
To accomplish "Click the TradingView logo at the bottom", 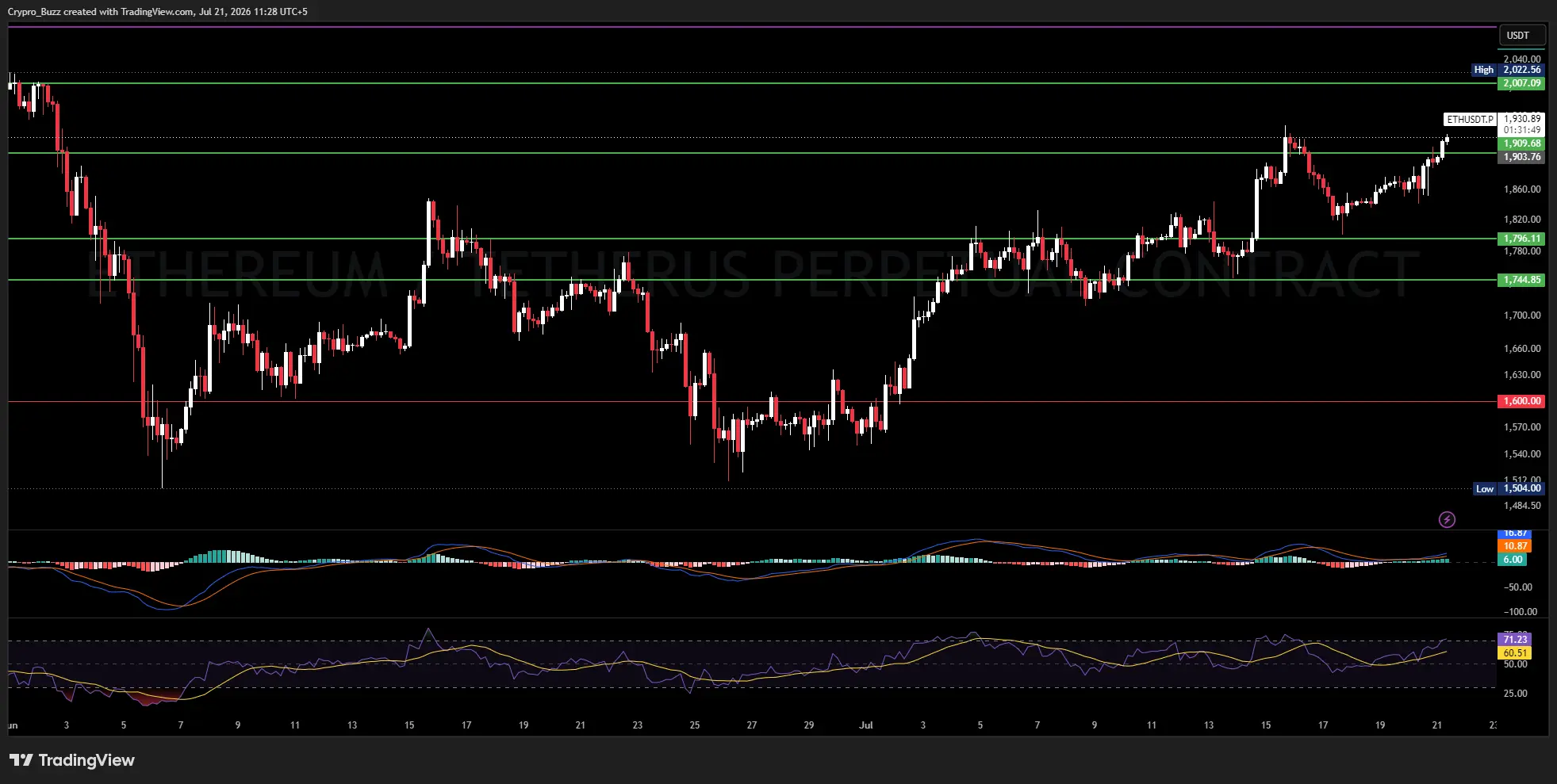I will click(x=72, y=760).
